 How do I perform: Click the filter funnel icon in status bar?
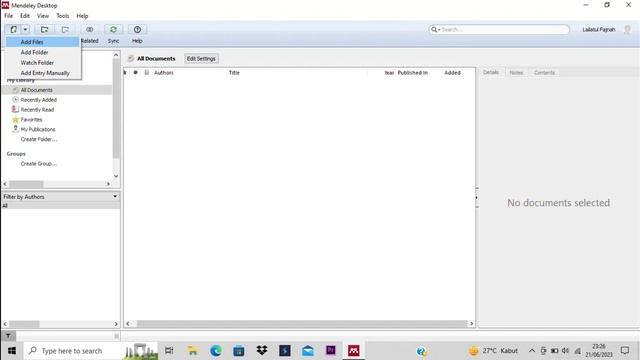pyautogui.click(x=8, y=336)
